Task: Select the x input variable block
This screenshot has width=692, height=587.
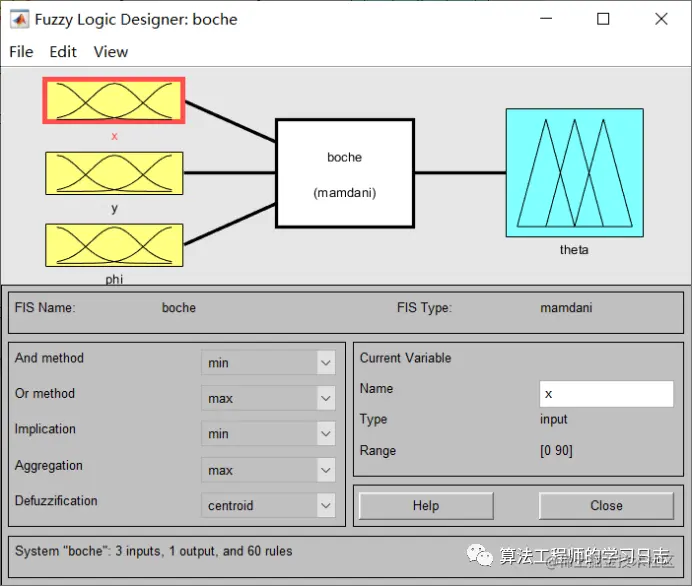Action: click(x=114, y=101)
